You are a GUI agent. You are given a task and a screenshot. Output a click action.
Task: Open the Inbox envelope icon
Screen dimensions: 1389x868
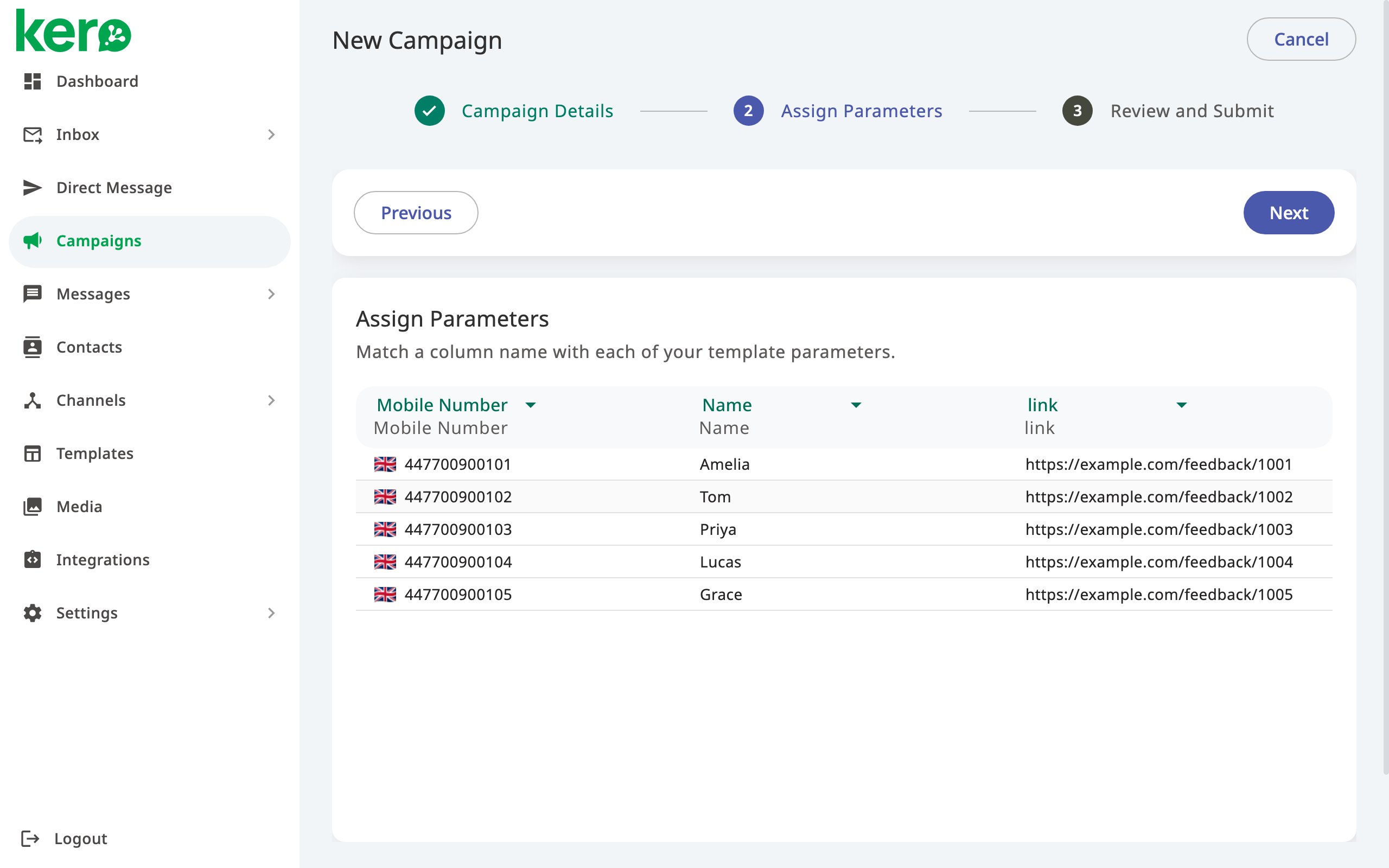(x=32, y=135)
